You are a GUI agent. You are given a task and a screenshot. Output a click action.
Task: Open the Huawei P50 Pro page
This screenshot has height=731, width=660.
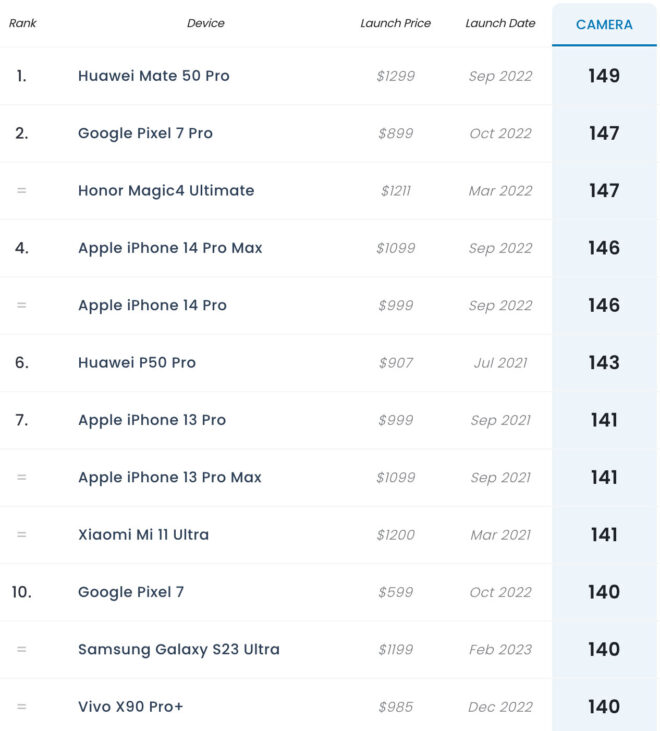tap(137, 363)
